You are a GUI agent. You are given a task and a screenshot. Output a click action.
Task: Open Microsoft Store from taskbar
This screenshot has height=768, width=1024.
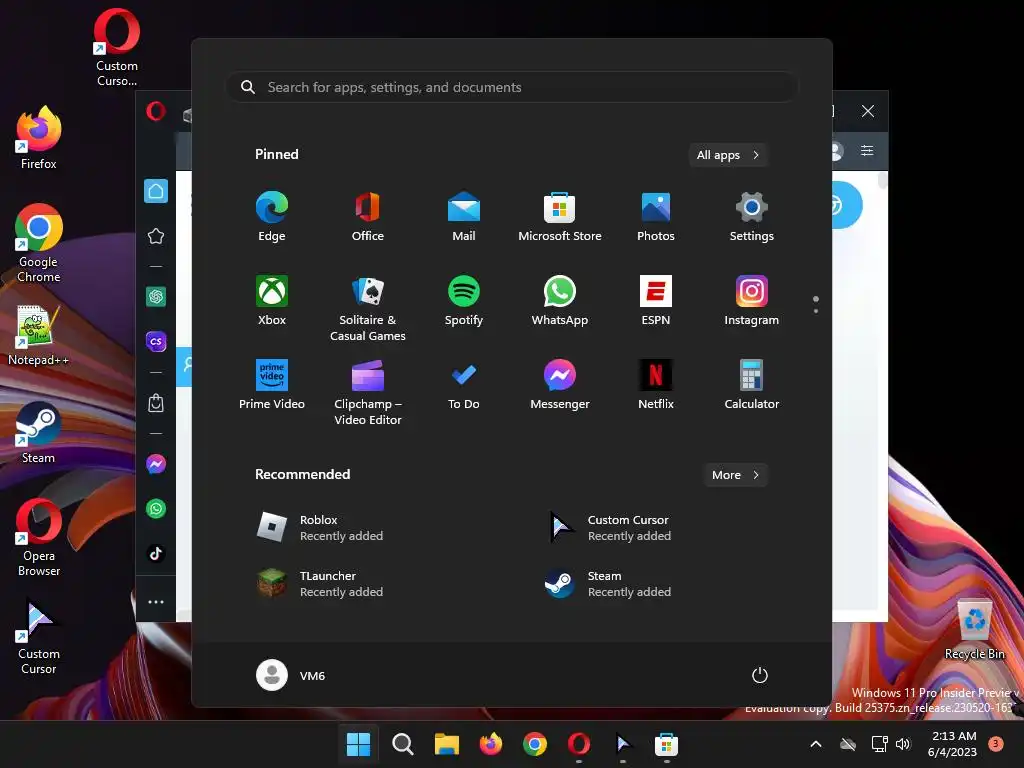coord(666,744)
